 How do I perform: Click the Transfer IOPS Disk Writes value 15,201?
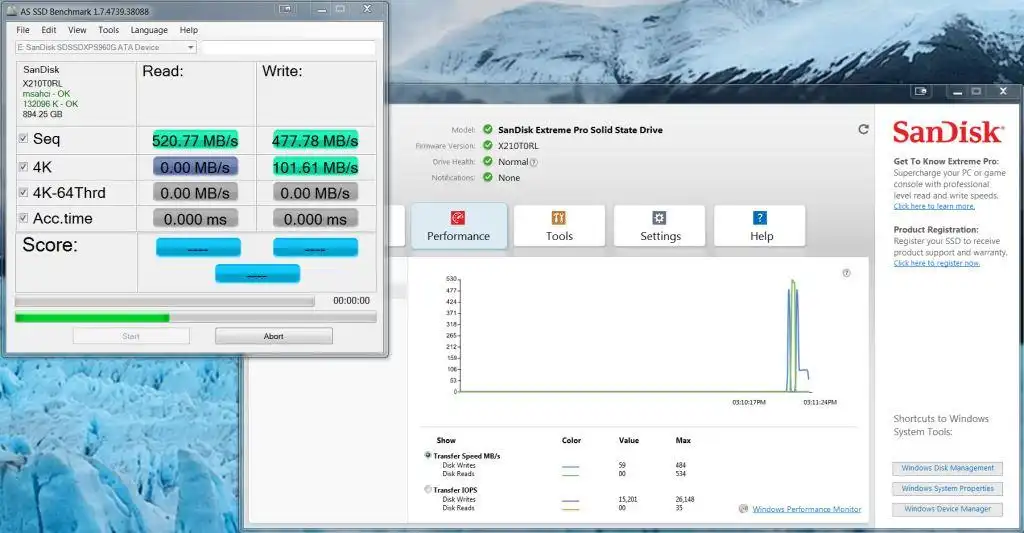coord(628,499)
